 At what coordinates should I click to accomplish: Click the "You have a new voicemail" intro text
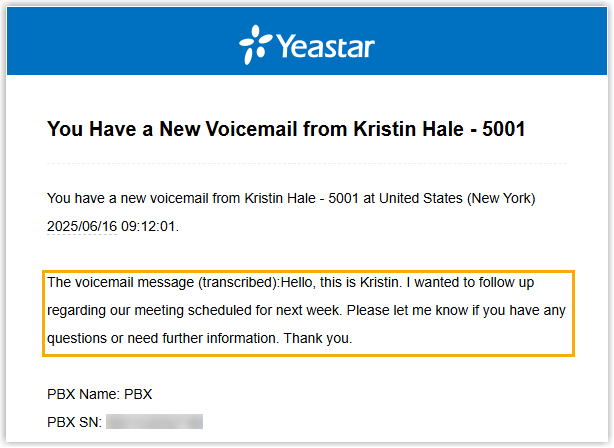pos(122,198)
